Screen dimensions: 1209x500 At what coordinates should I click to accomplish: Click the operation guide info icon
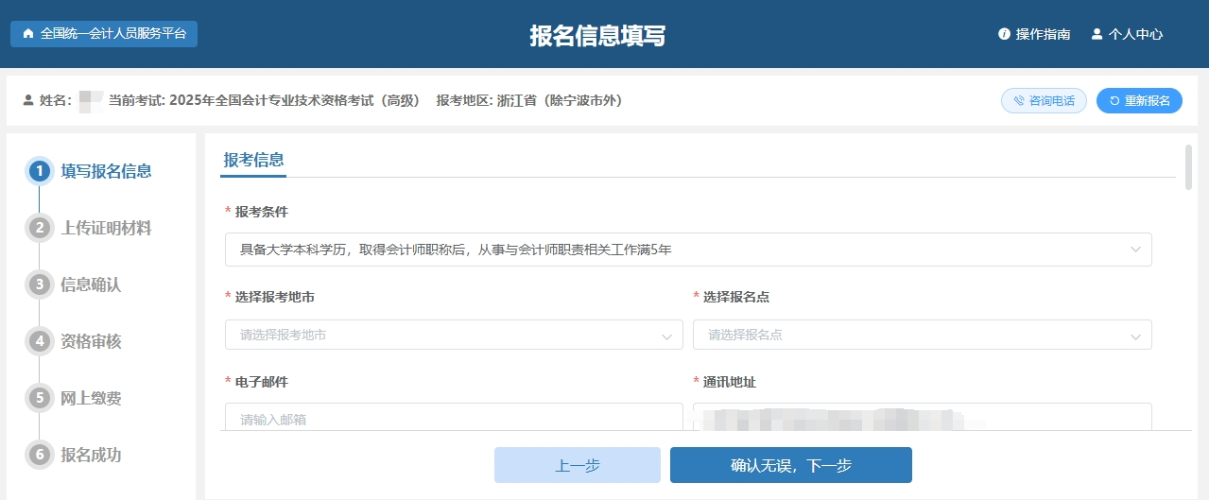1004,34
